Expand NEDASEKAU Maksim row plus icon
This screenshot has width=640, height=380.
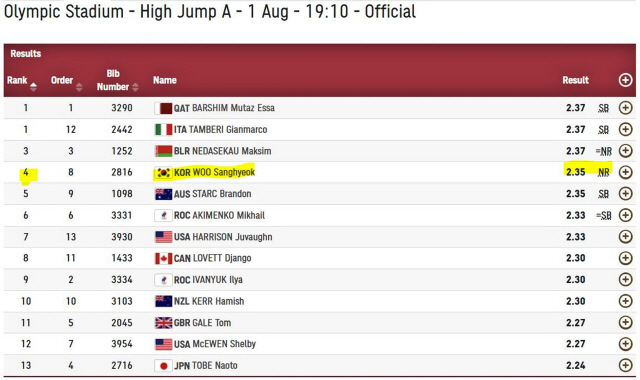tap(625, 151)
